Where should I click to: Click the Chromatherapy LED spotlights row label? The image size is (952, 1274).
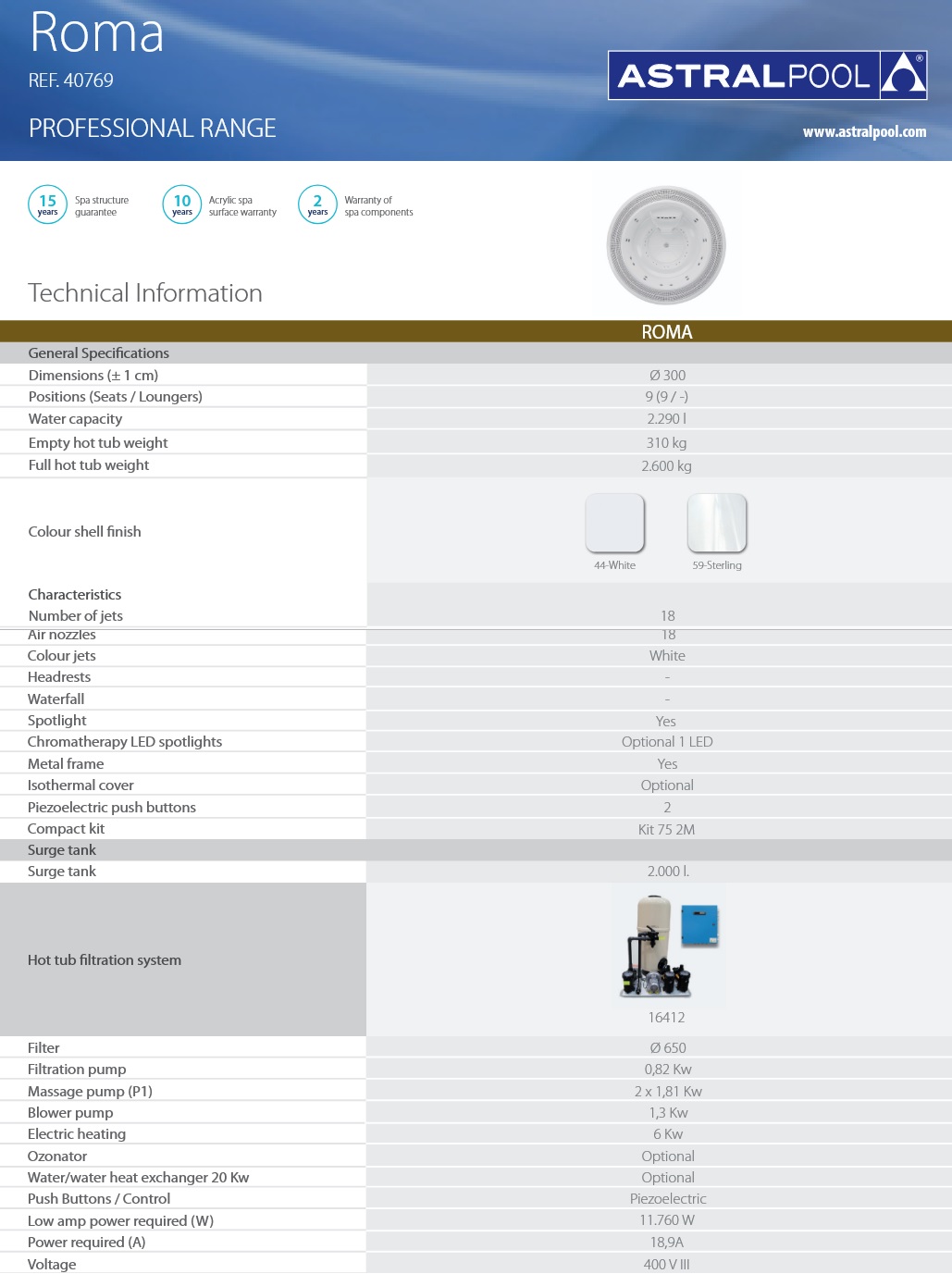coord(125,742)
